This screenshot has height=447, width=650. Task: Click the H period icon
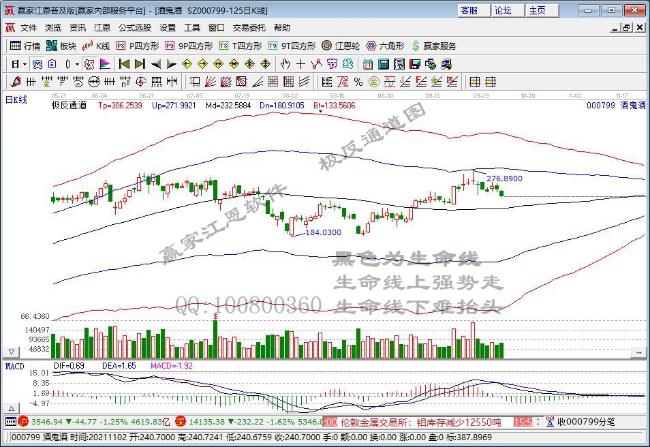click(15, 64)
